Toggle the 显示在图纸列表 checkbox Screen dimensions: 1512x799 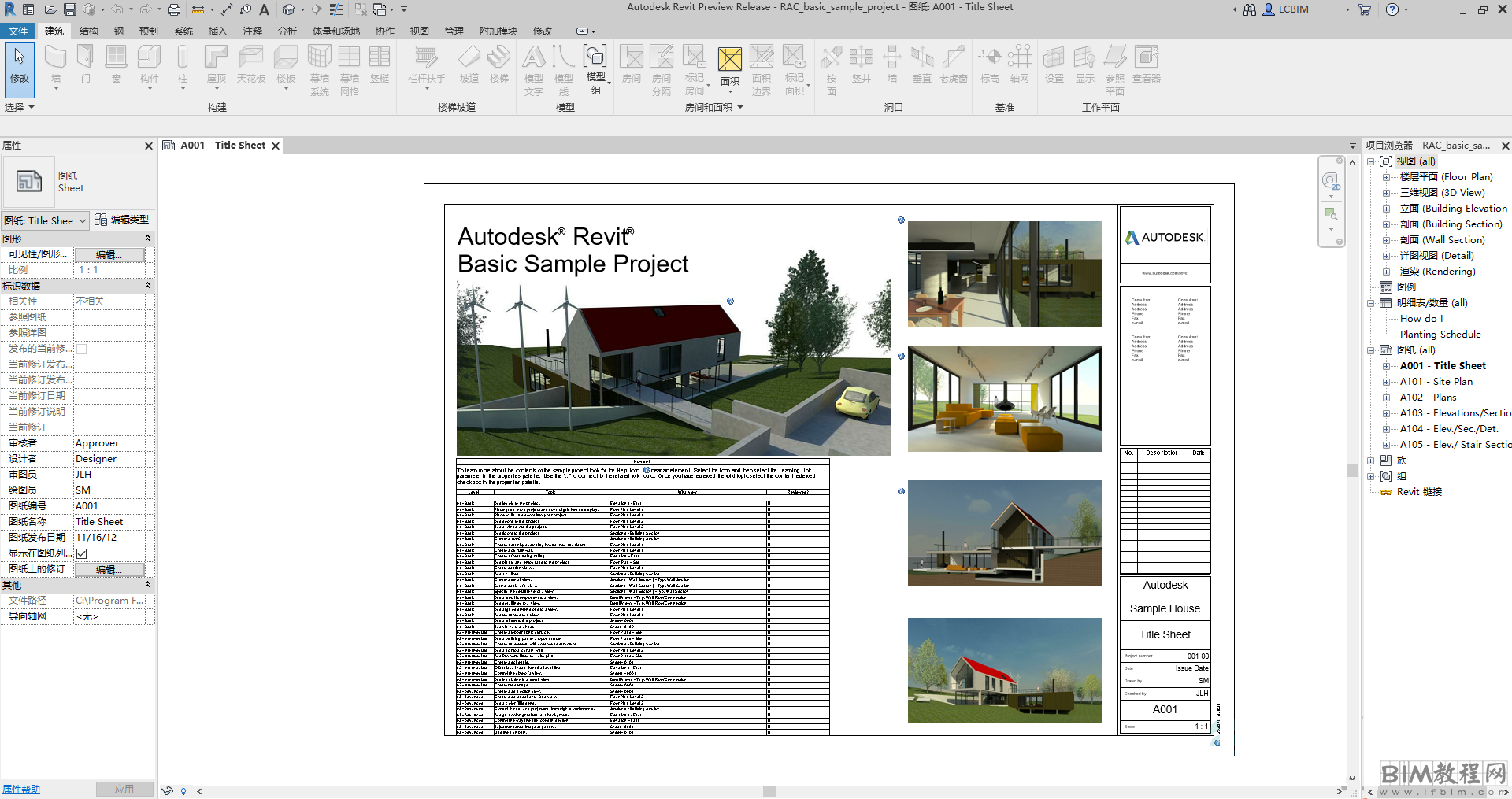click(82, 553)
